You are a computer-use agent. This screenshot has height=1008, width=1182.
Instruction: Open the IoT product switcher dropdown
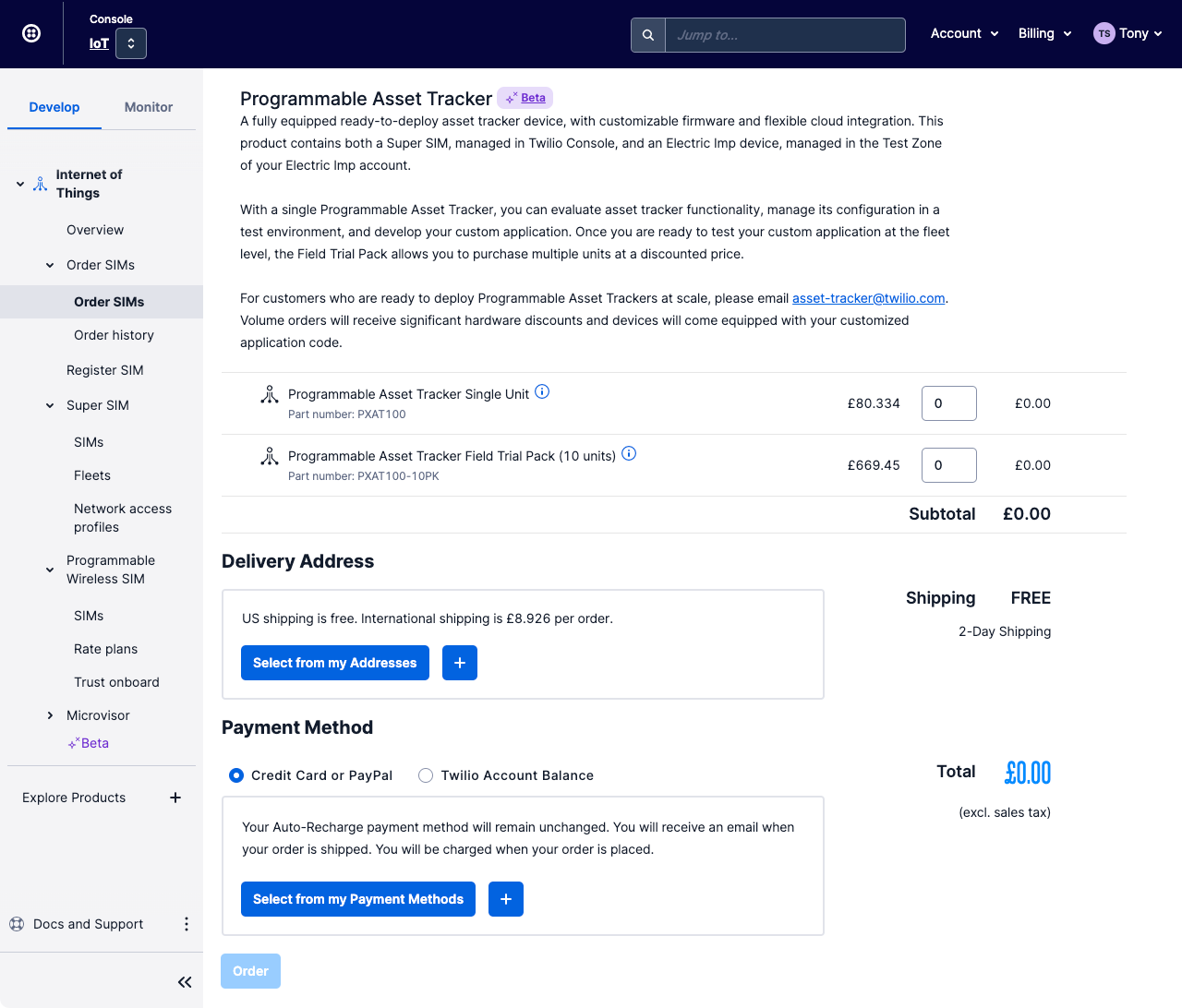131,43
